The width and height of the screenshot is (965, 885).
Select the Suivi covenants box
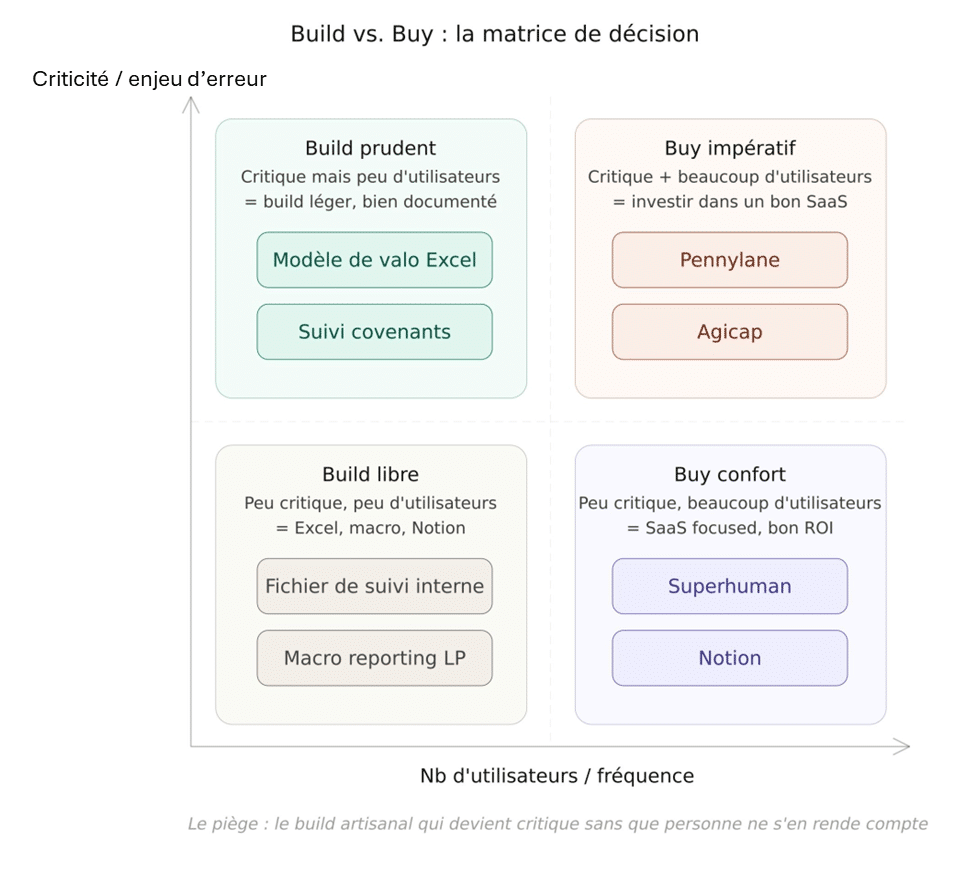tap(374, 332)
